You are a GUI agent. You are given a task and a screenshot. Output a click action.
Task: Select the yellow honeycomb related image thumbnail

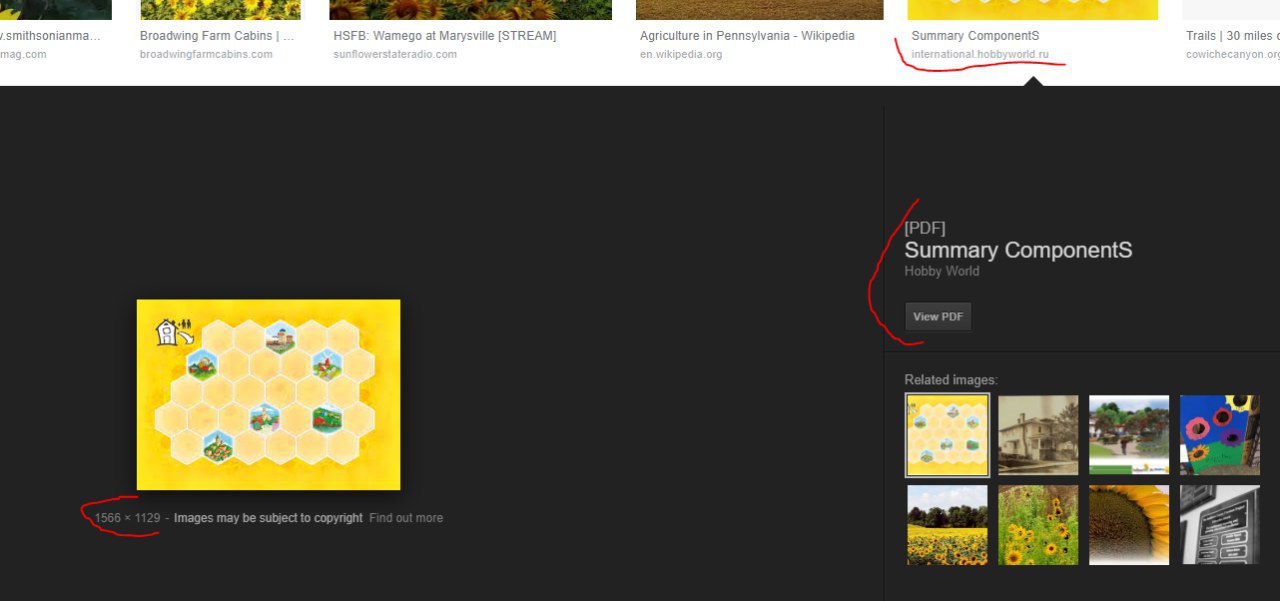pos(947,435)
